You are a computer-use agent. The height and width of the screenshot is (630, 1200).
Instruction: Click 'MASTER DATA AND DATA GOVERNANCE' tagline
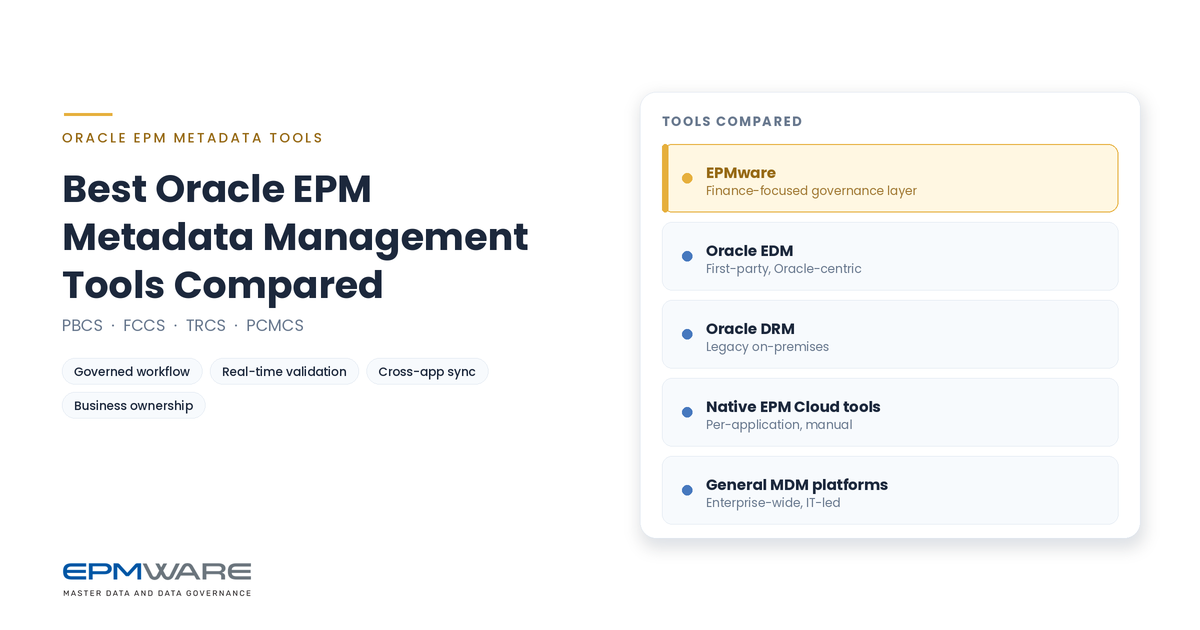point(157,593)
